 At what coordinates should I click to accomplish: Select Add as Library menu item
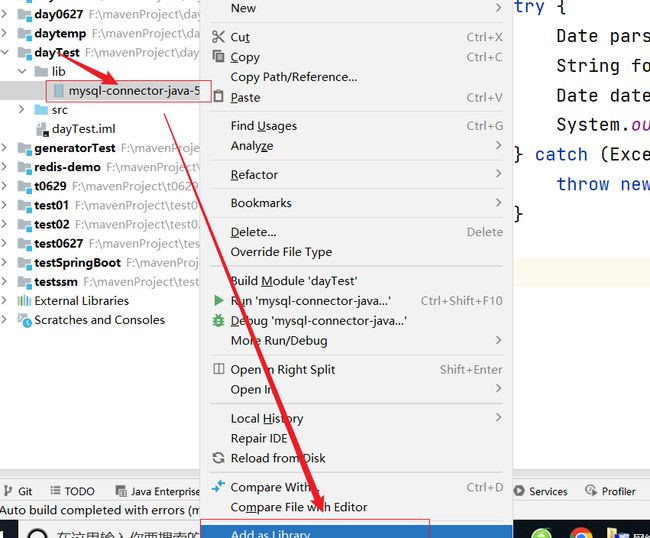coord(357,532)
